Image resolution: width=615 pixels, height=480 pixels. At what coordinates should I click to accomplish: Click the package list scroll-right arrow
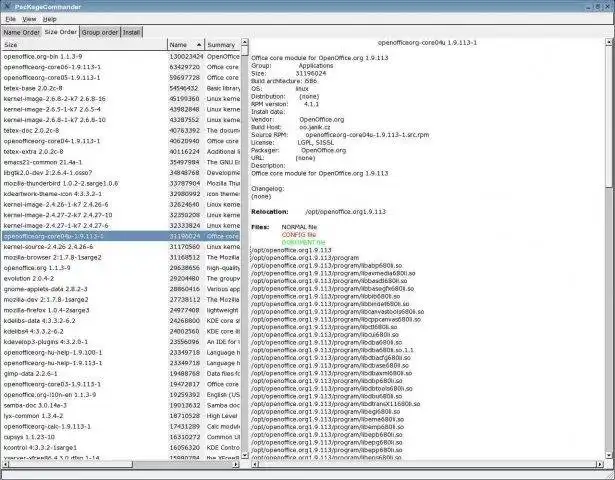[236, 464]
